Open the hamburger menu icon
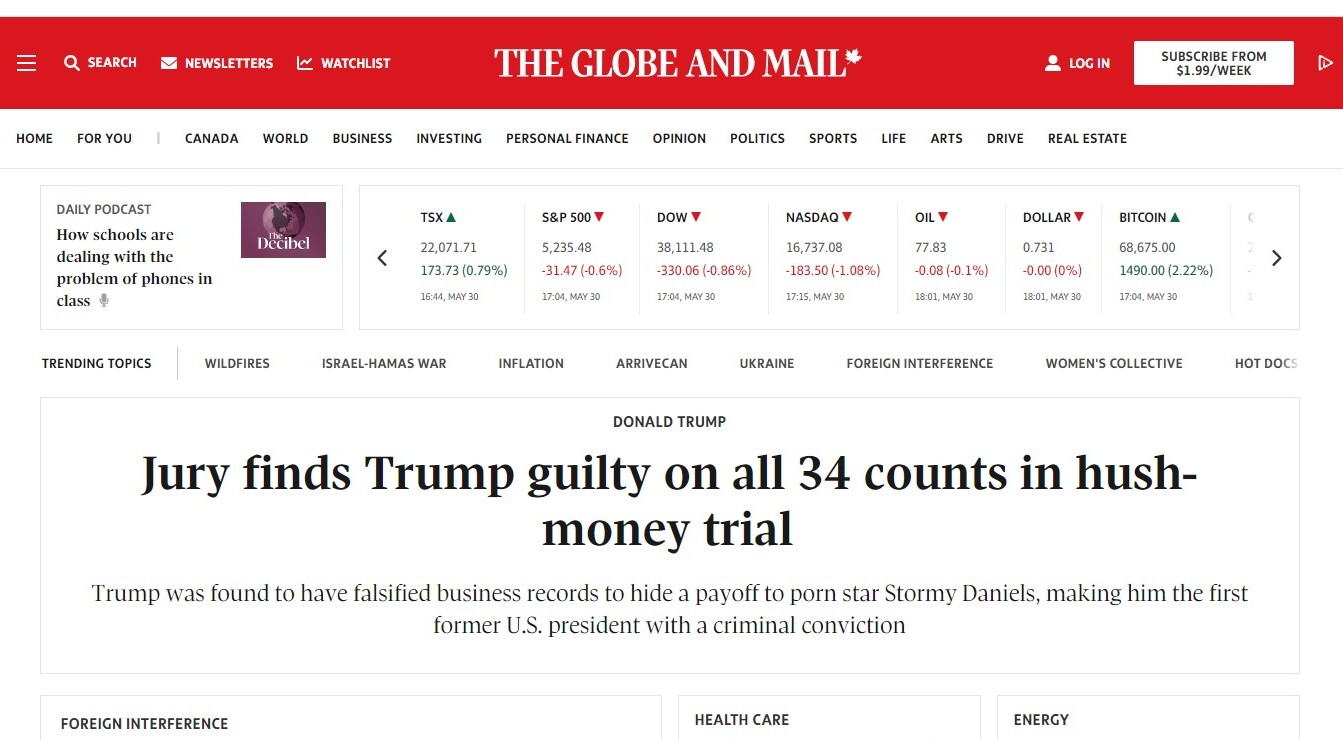The width and height of the screenshot is (1343, 740). 27,63
